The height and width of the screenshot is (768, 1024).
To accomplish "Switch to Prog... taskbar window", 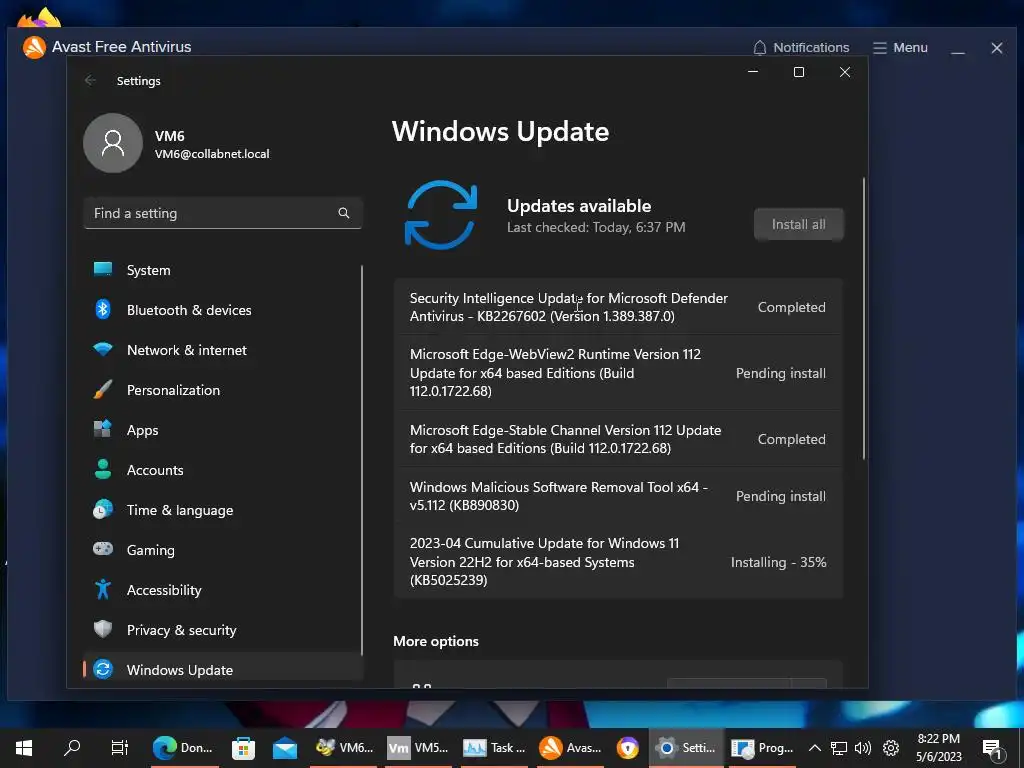I will (x=762, y=748).
